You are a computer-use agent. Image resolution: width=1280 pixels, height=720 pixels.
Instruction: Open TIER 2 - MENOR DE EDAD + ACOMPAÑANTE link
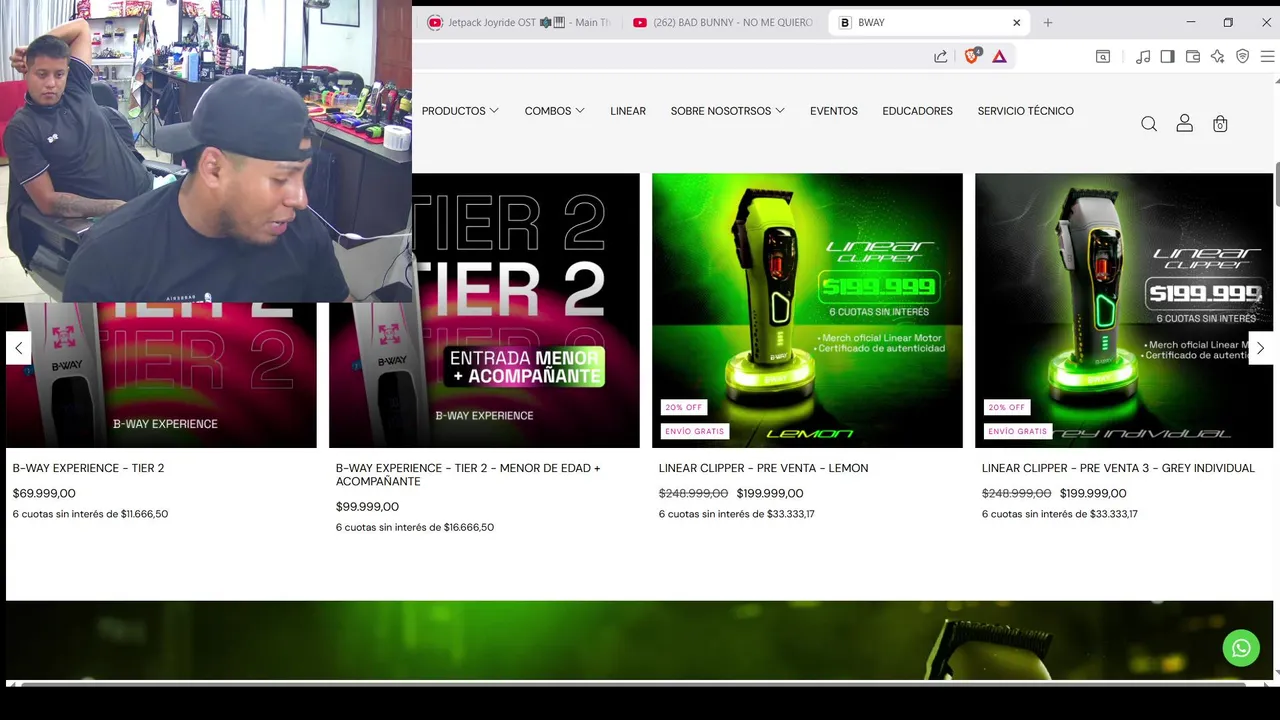coord(468,475)
